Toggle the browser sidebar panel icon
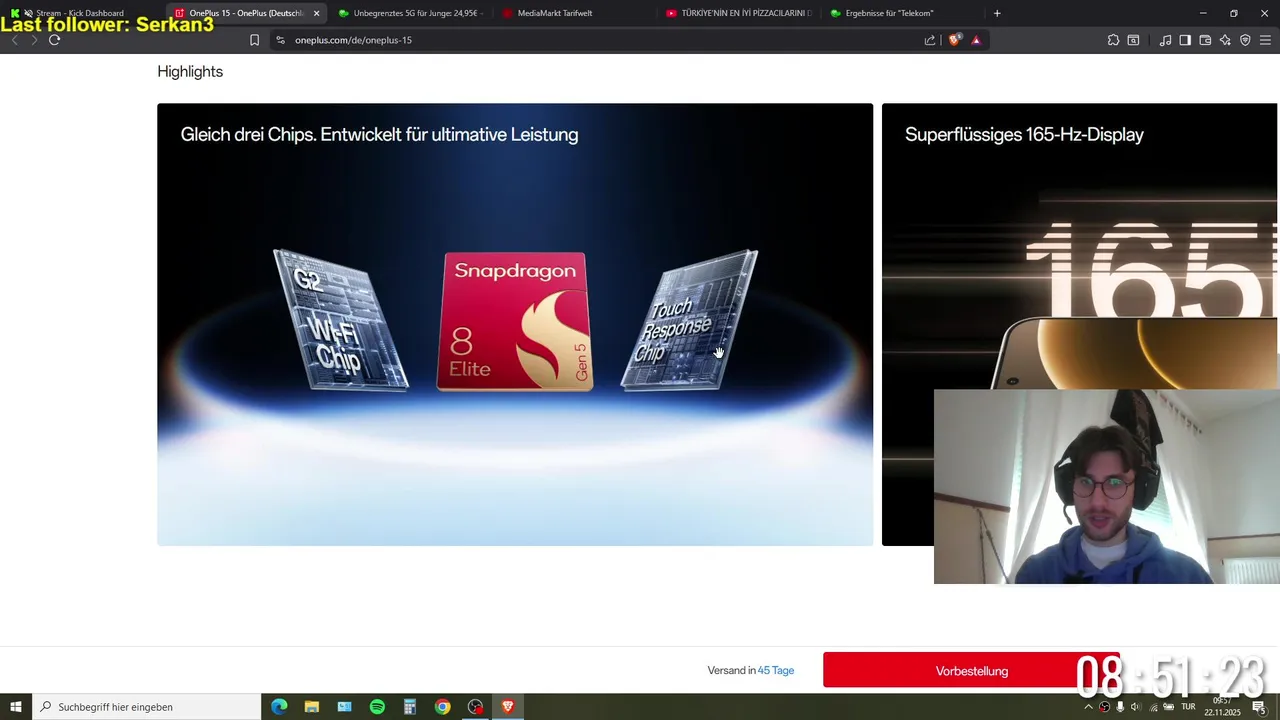Viewport: 1280px width, 720px height. click(1185, 40)
